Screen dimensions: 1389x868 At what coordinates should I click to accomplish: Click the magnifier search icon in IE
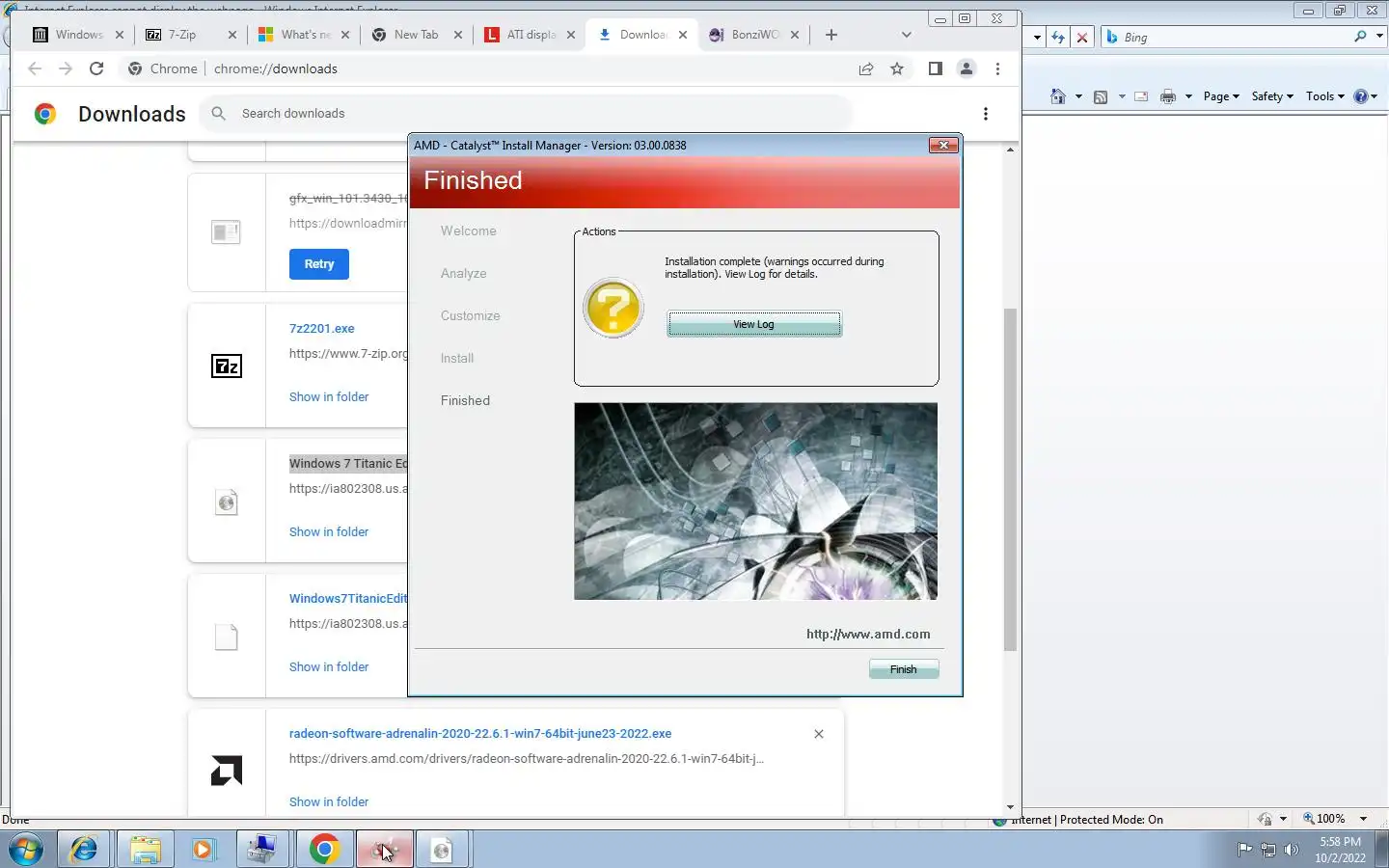tap(1360, 37)
